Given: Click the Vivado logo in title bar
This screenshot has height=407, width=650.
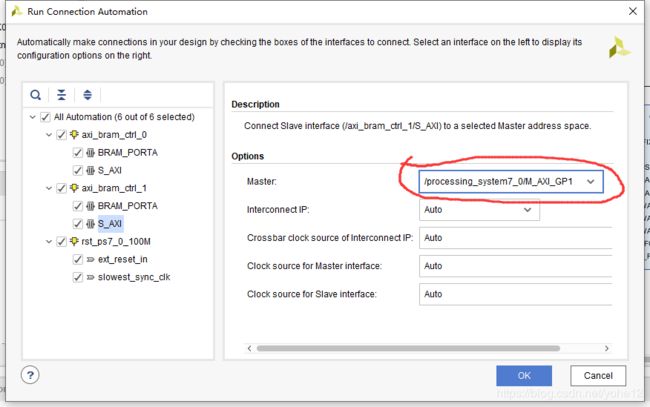Looking at the screenshot, I should coord(17,11).
